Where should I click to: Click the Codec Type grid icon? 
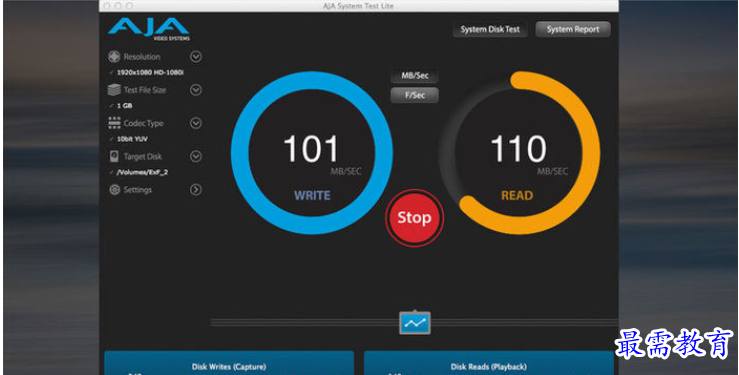click(114, 123)
